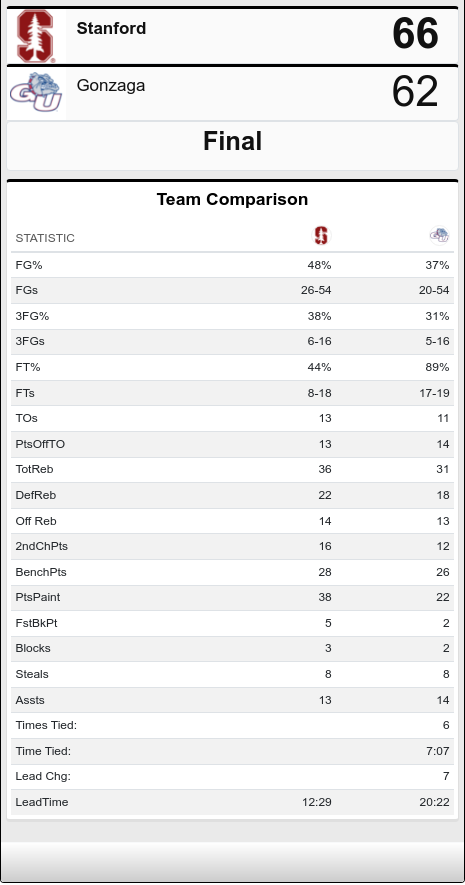Click small Gonzaga logo in table header
465x885 pixels.
[439, 235]
